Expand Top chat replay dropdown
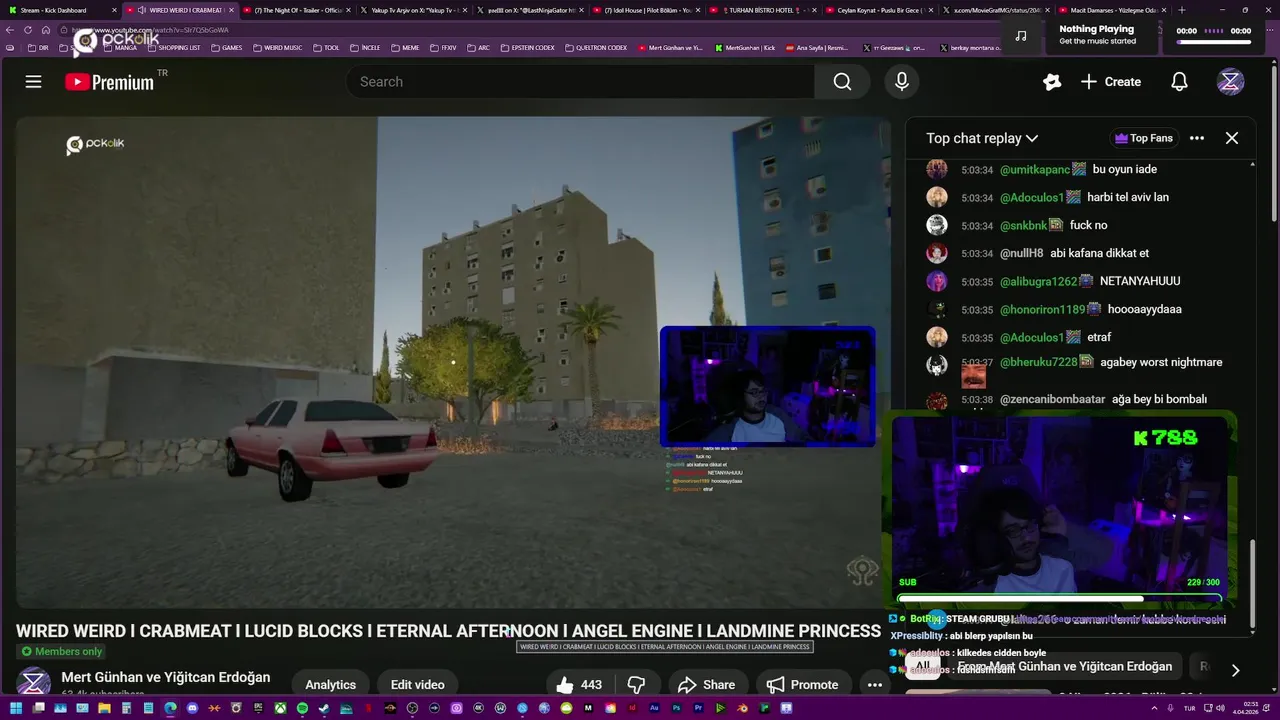 (982, 138)
